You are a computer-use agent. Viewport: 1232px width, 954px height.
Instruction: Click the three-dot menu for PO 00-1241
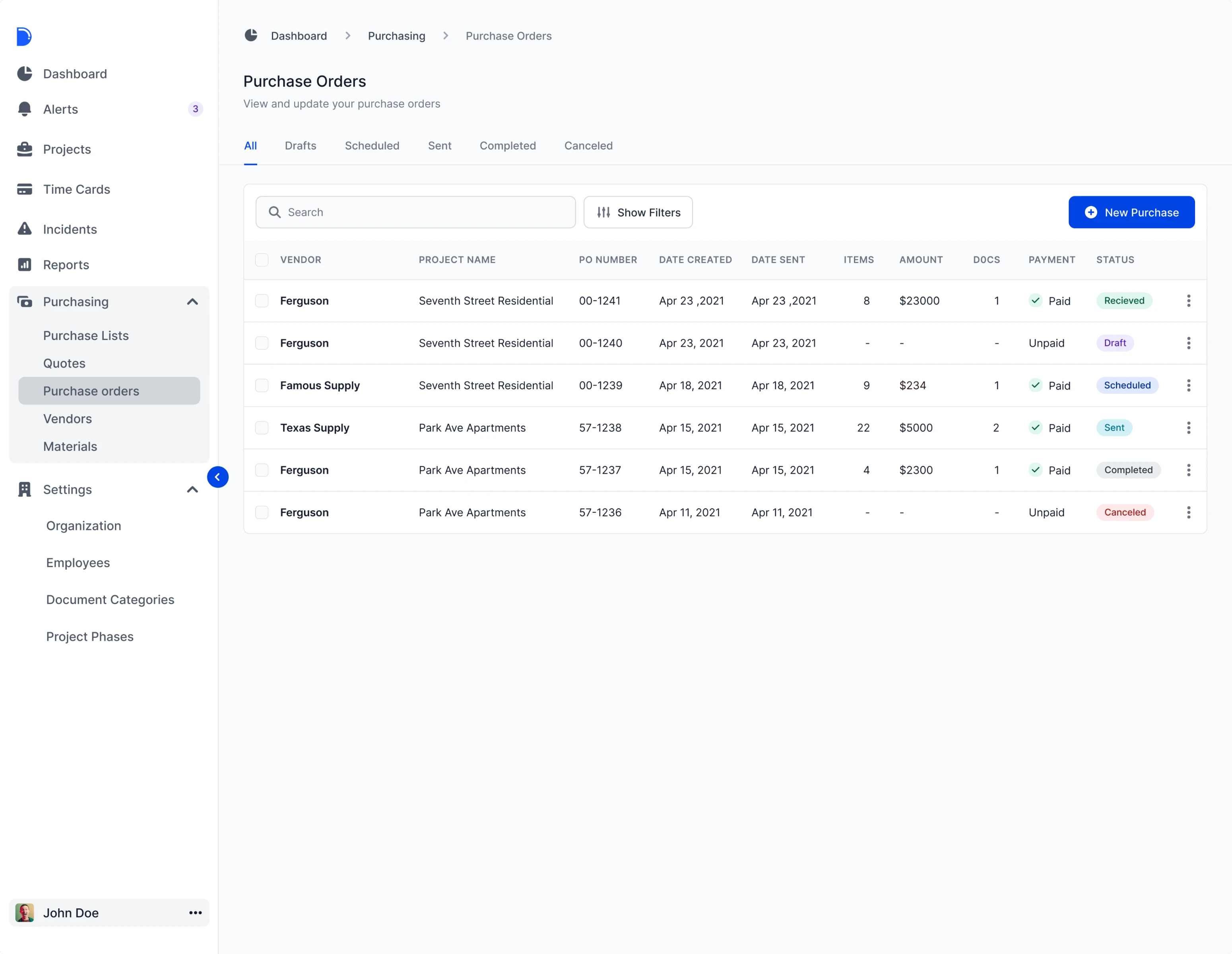coord(1188,301)
